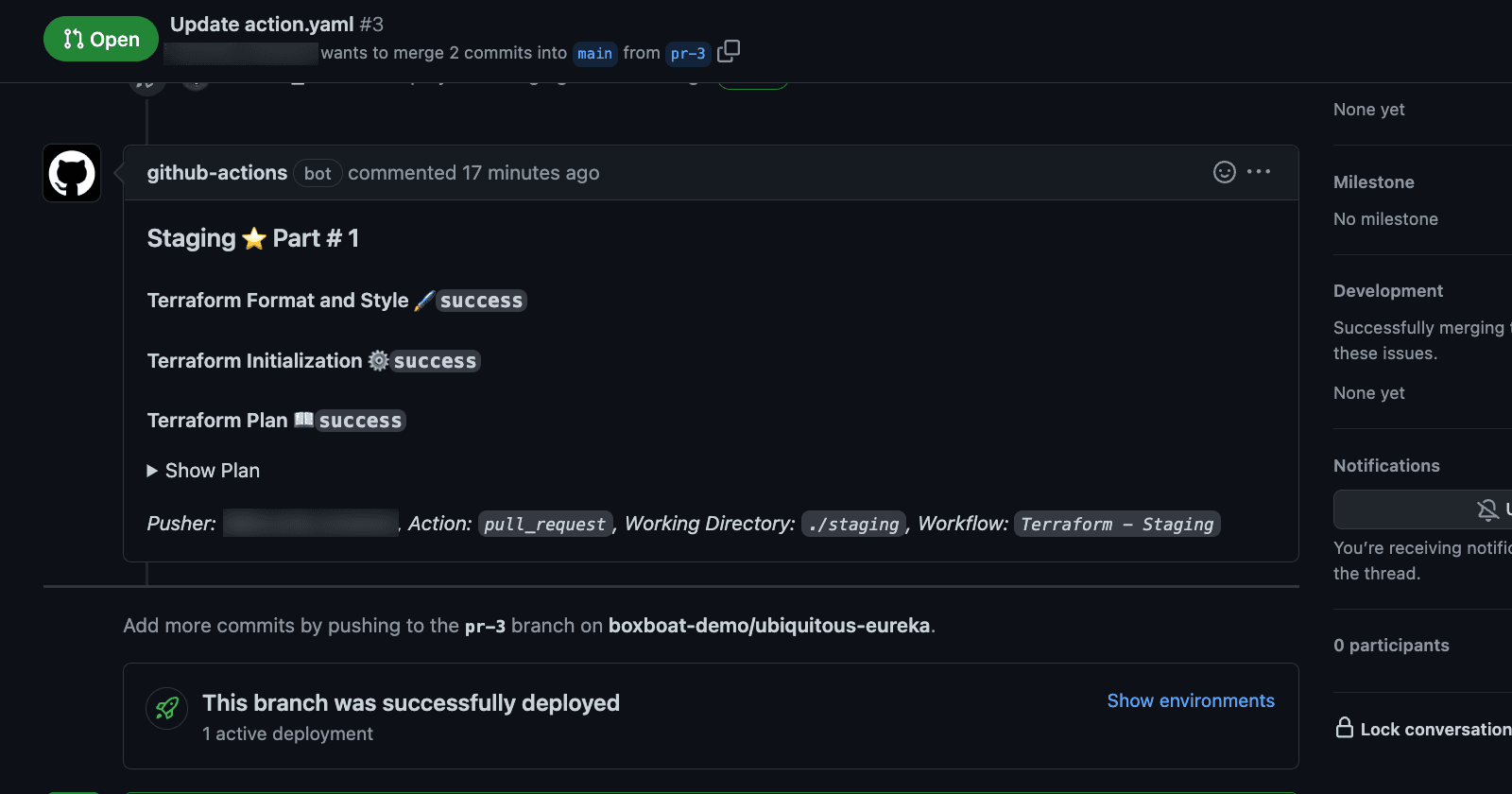The width and height of the screenshot is (1512, 794).
Task: Click the 17 minutes ago timestamp
Action: (x=530, y=173)
